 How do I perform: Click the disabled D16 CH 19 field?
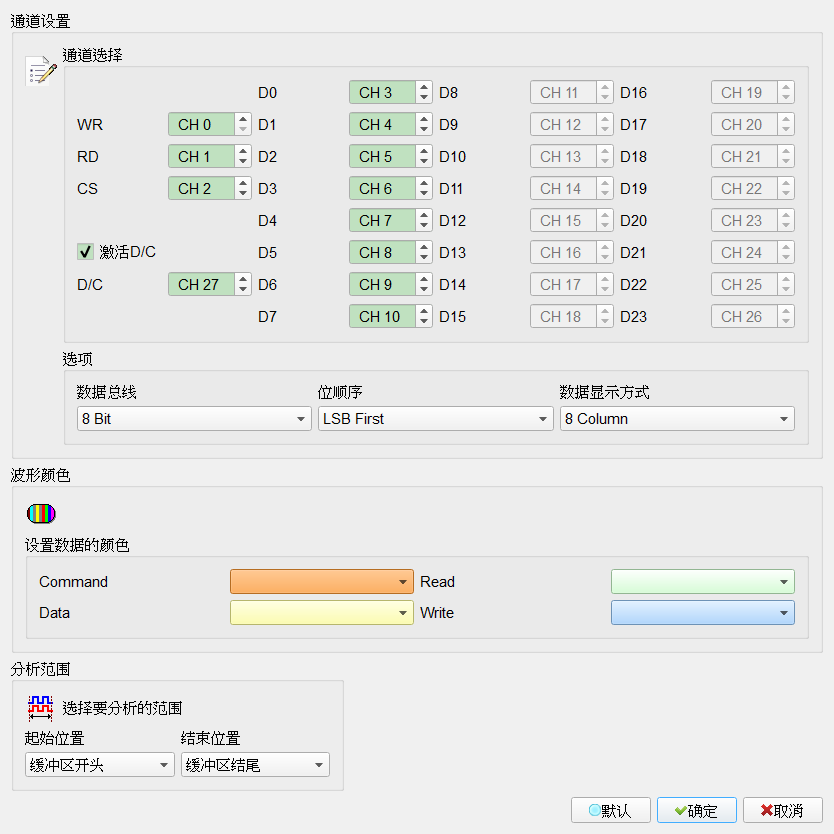click(744, 93)
